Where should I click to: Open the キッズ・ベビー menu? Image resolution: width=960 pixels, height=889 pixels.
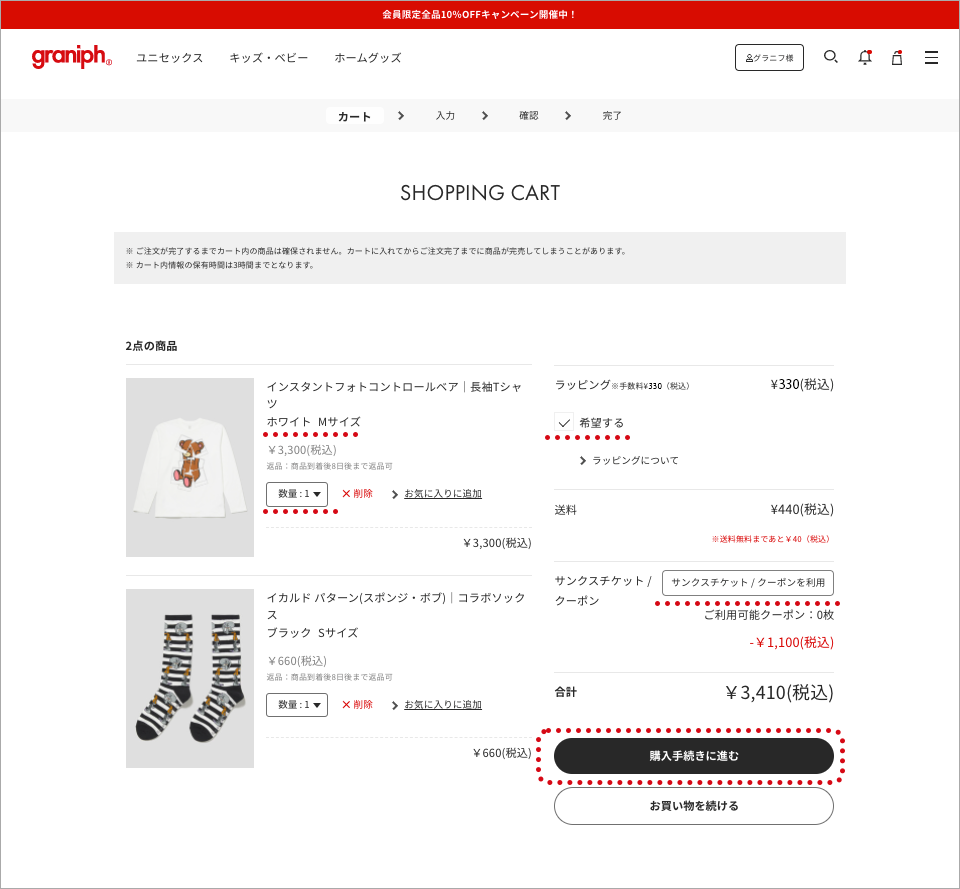(268, 58)
